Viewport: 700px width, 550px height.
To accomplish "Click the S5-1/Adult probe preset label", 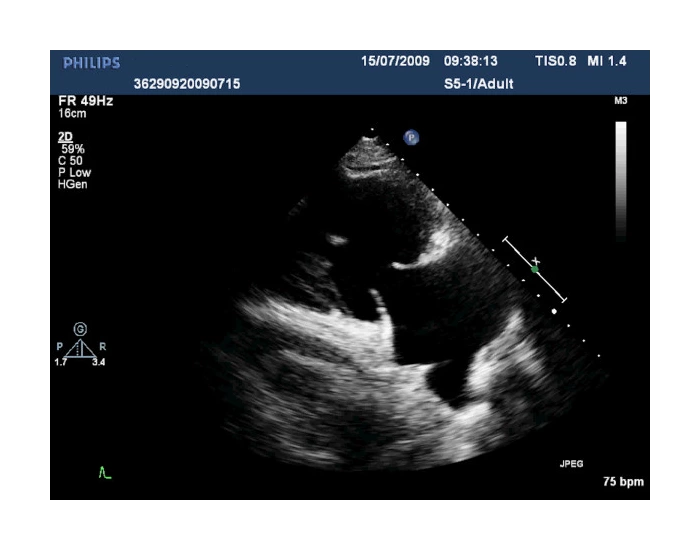I will pyautogui.click(x=479, y=84).
